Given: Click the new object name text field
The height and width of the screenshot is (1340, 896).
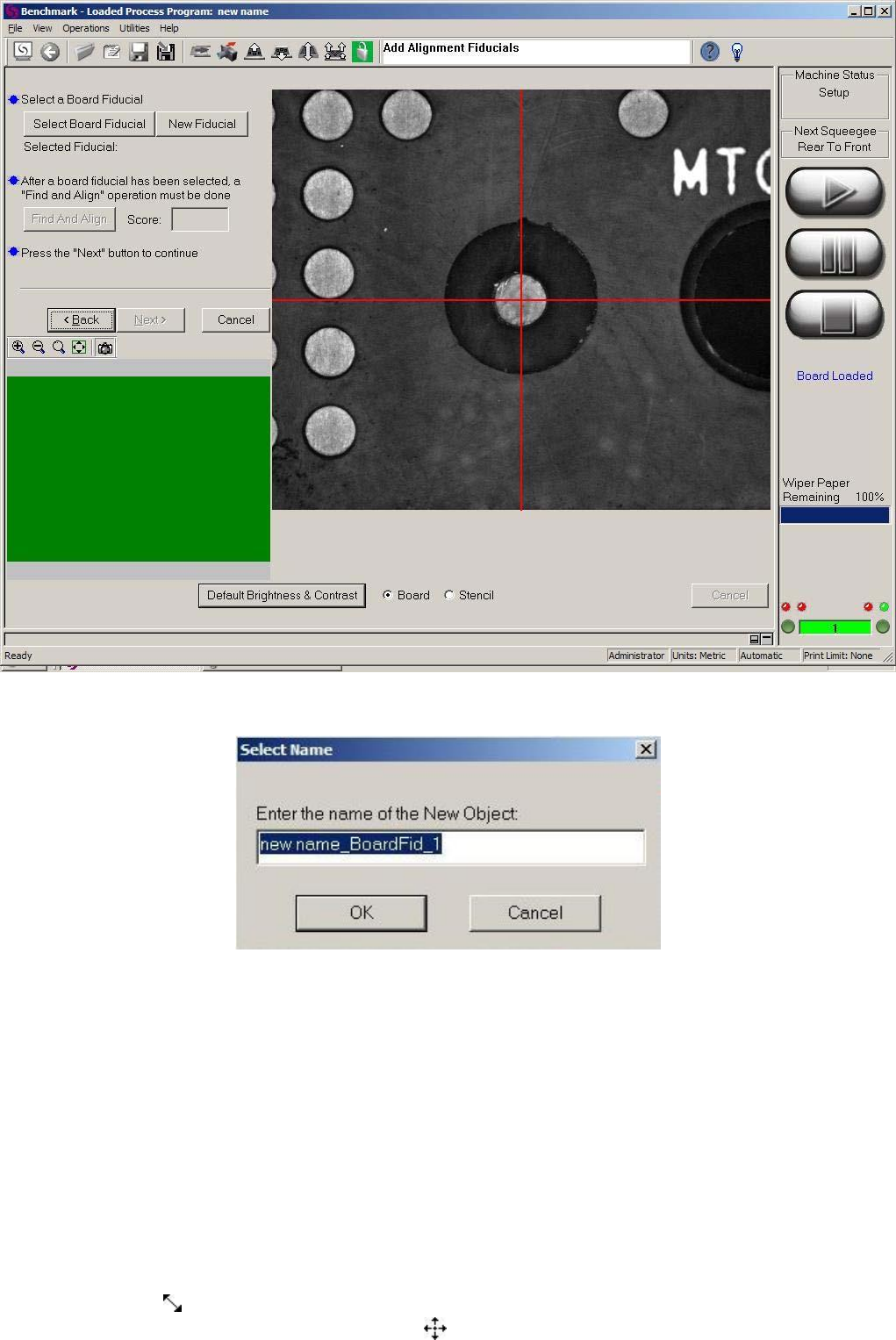Looking at the screenshot, I should 450,846.
